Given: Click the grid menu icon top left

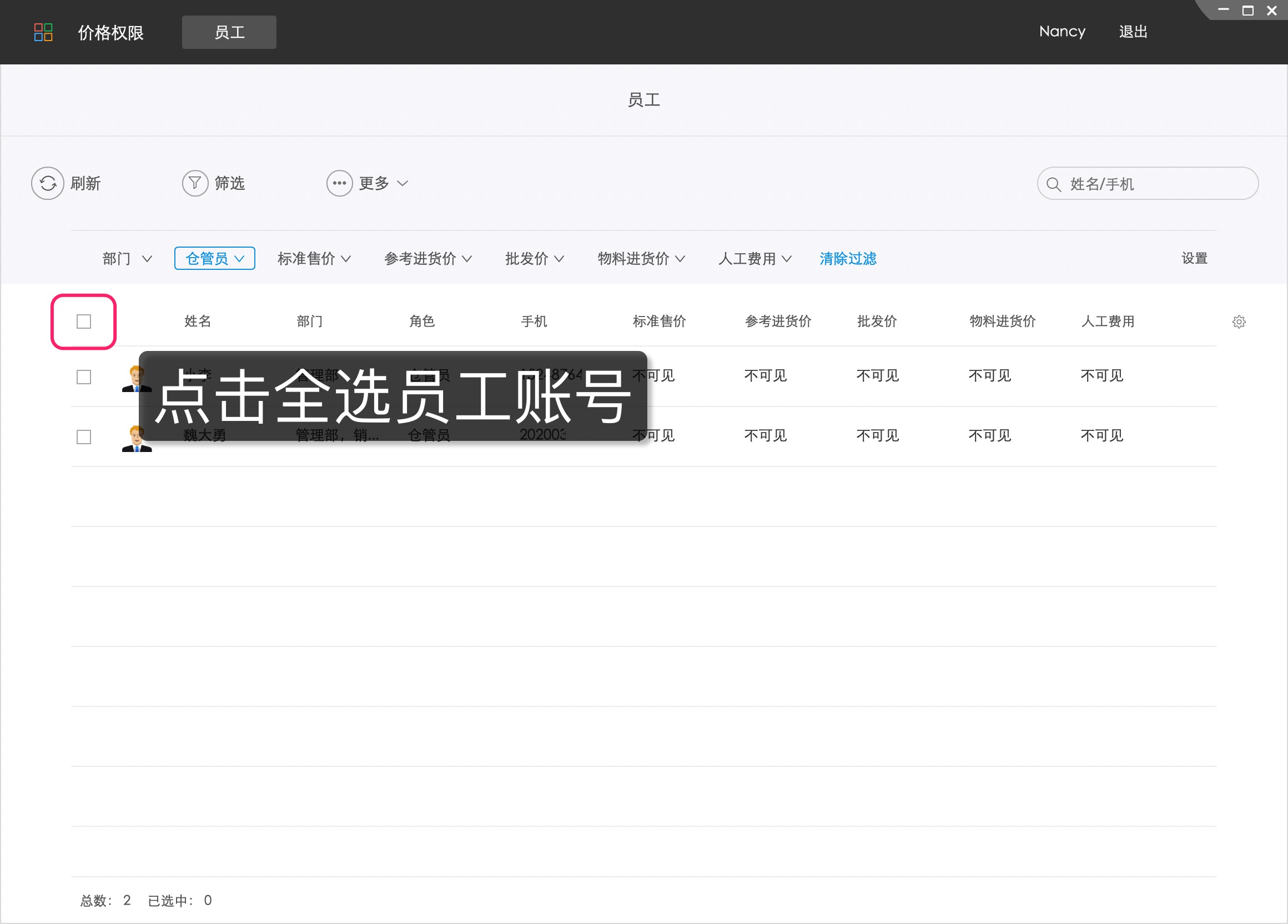Looking at the screenshot, I should tap(44, 32).
